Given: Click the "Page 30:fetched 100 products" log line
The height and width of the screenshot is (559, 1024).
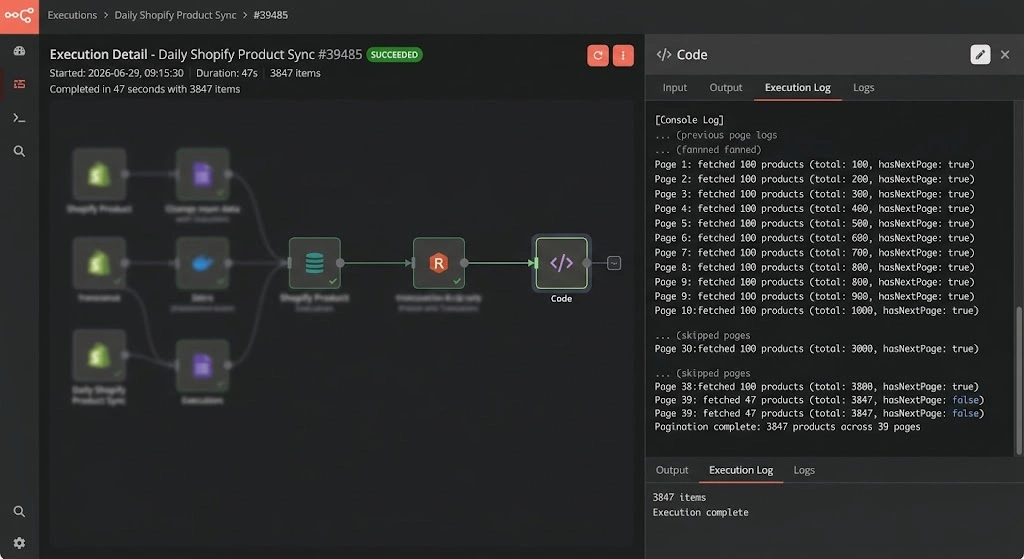Looking at the screenshot, I should pyautogui.click(x=816, y=349).
